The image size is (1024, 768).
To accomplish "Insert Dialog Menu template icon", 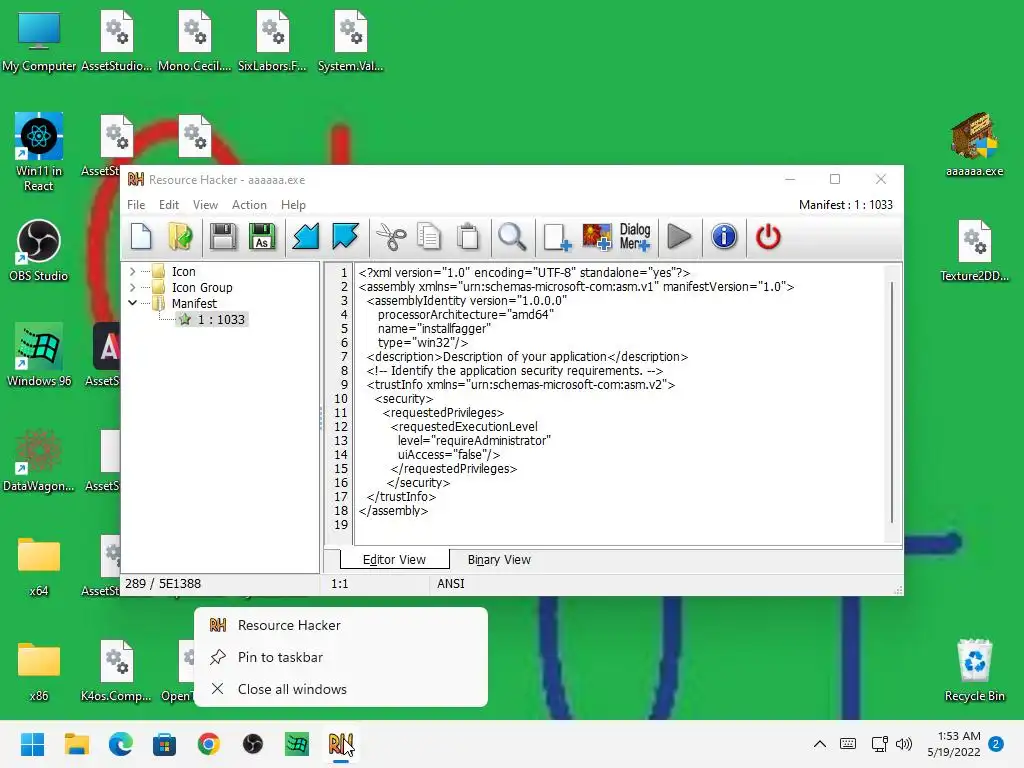I will 635,236.
